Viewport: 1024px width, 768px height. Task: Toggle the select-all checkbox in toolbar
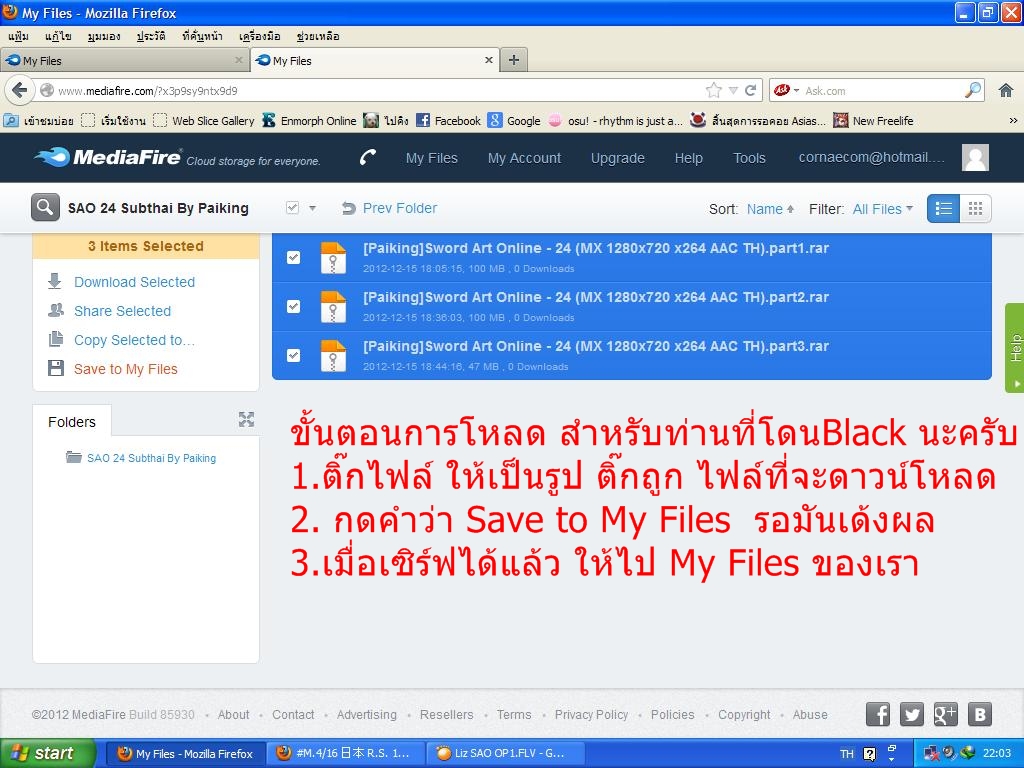pos(293,208)
